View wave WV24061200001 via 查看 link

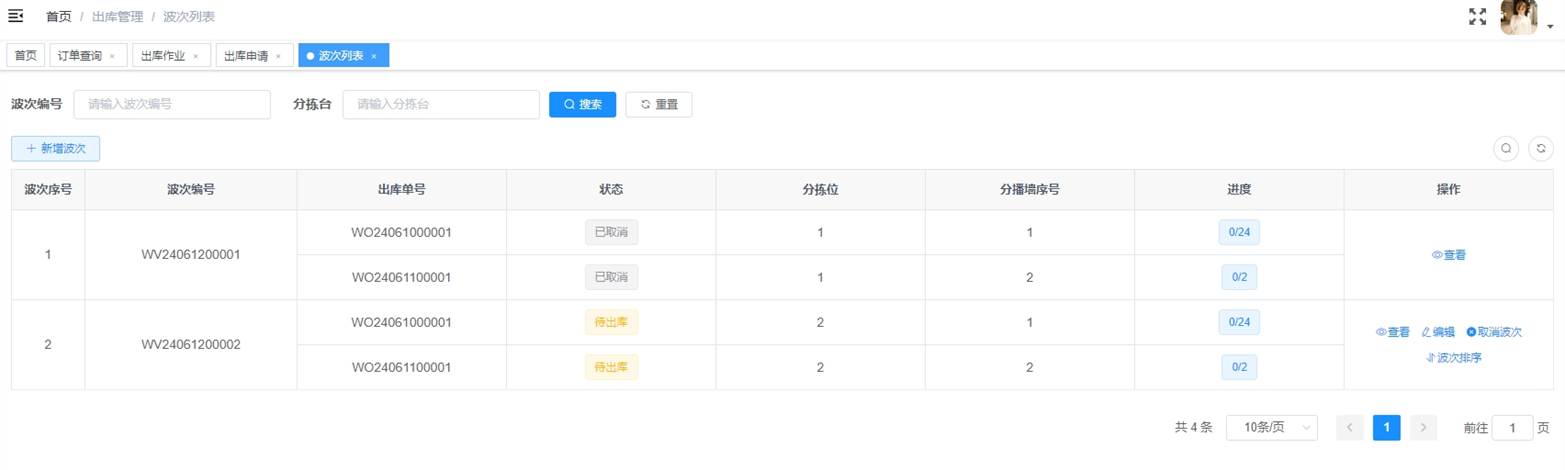coord(1449,255)
